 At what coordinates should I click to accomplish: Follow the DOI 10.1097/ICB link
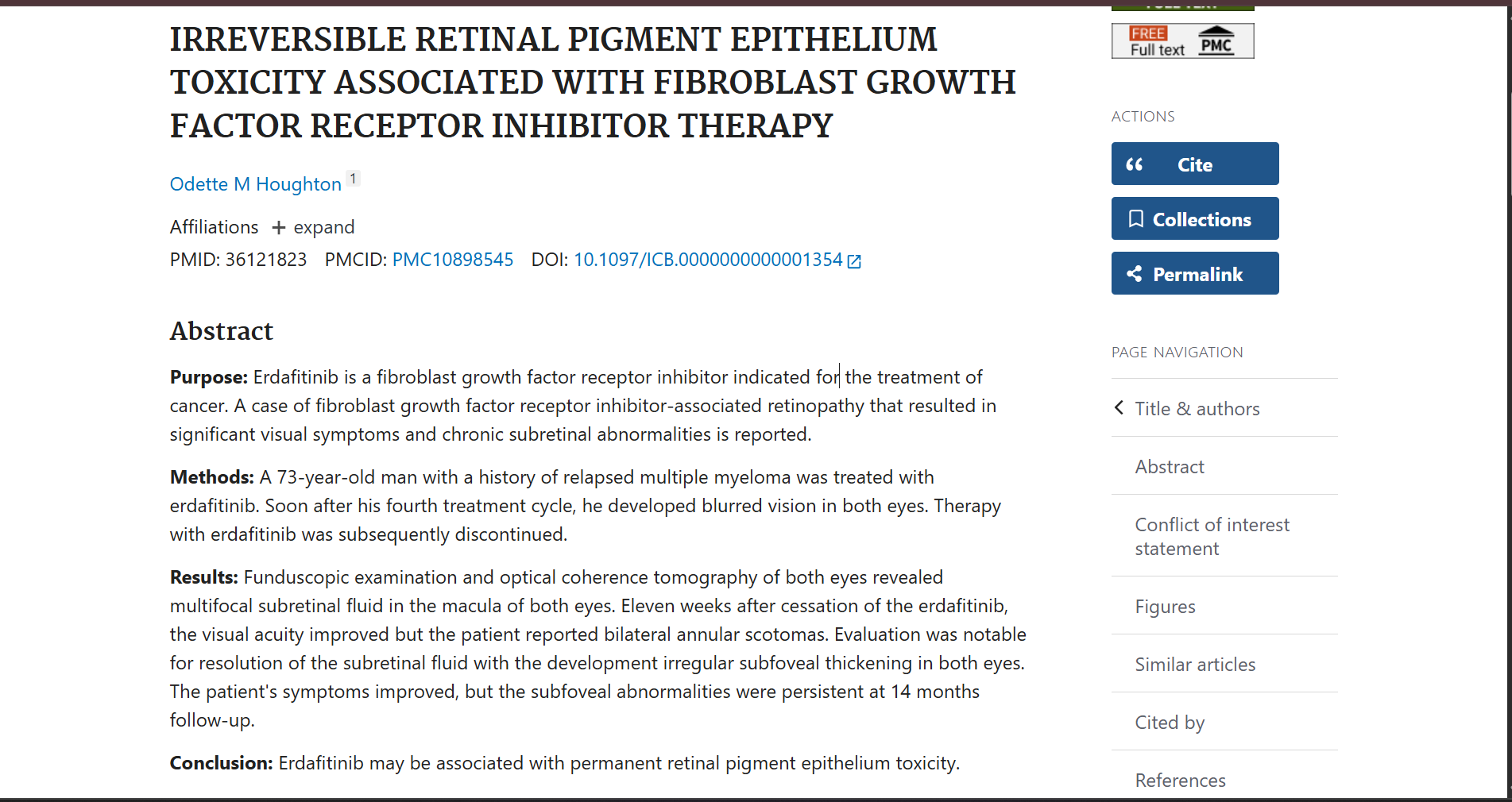[708, 260]
